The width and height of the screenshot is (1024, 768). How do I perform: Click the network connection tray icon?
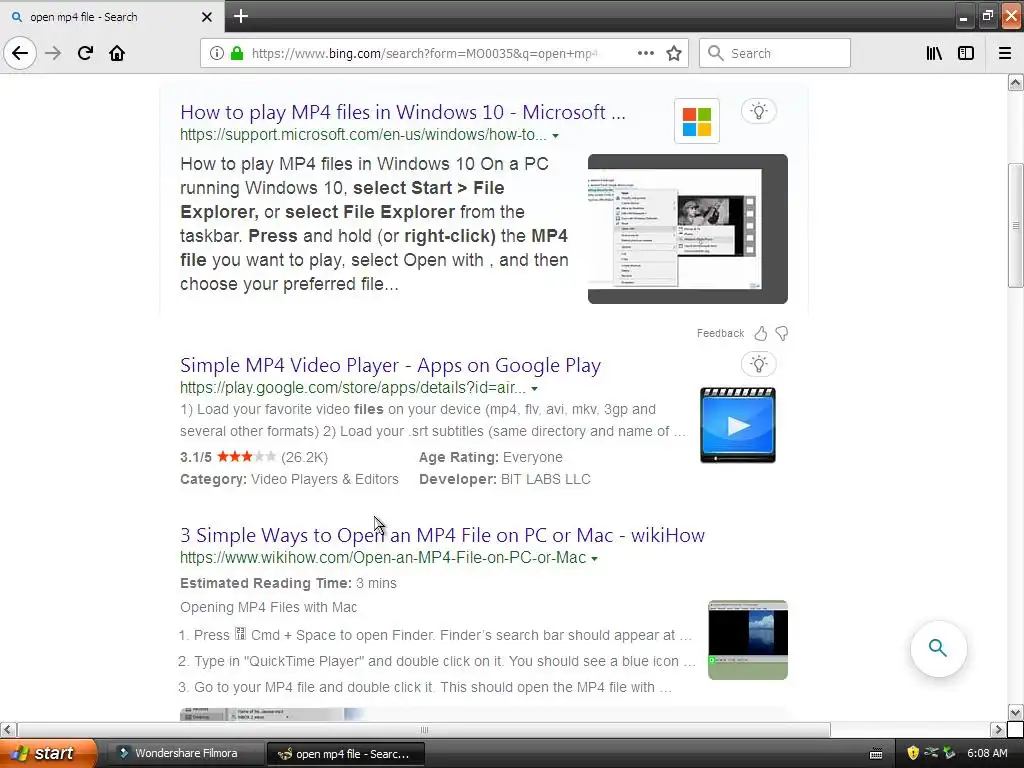coord(931,753)
